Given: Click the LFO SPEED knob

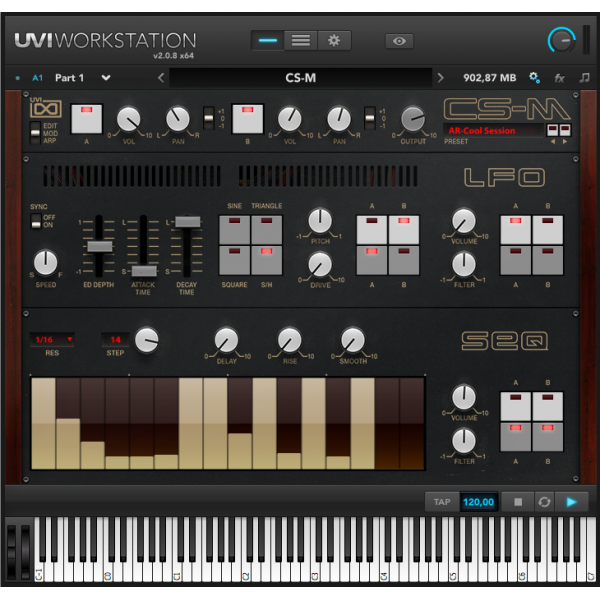Looking at the screenshot, I should click(46, 262).
